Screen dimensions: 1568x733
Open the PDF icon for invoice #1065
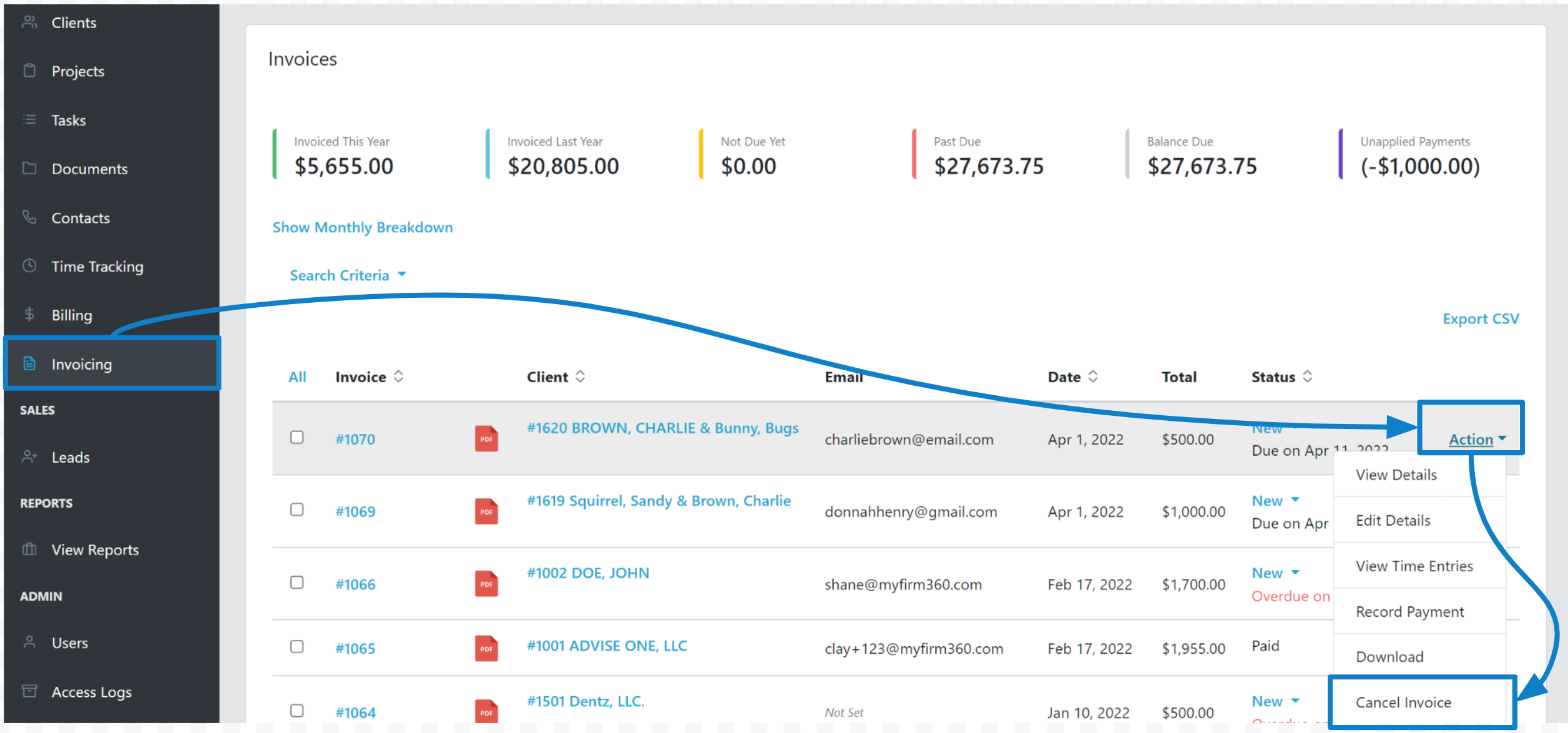(x=486, y=648)
